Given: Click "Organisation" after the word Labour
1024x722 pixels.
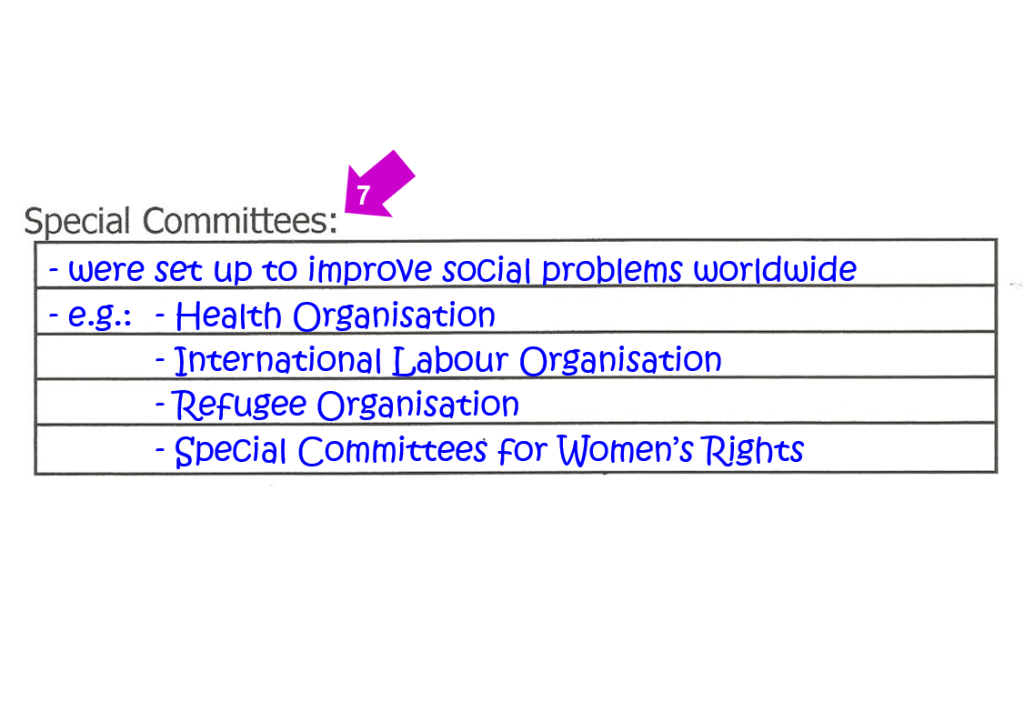Looking at the screenshot, I should click(x=621, y=361).
